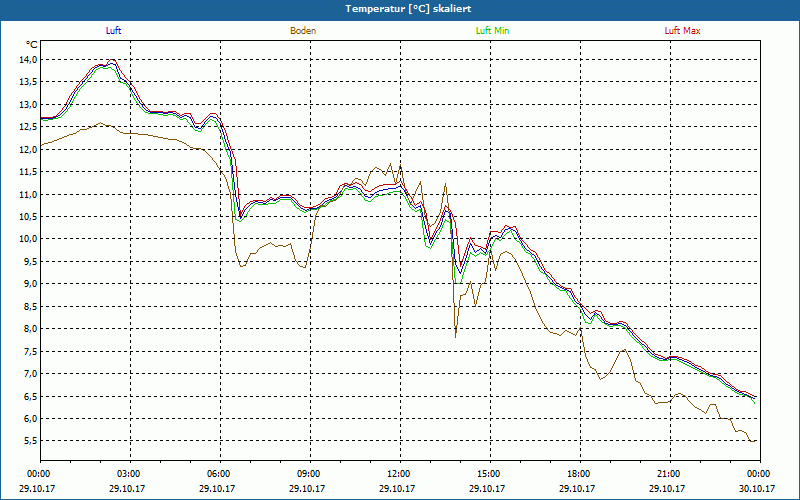Image resolution: width=800 pixels, height=500 pixels.
Task: Click the °C unit label
Action: pos(32,44)
